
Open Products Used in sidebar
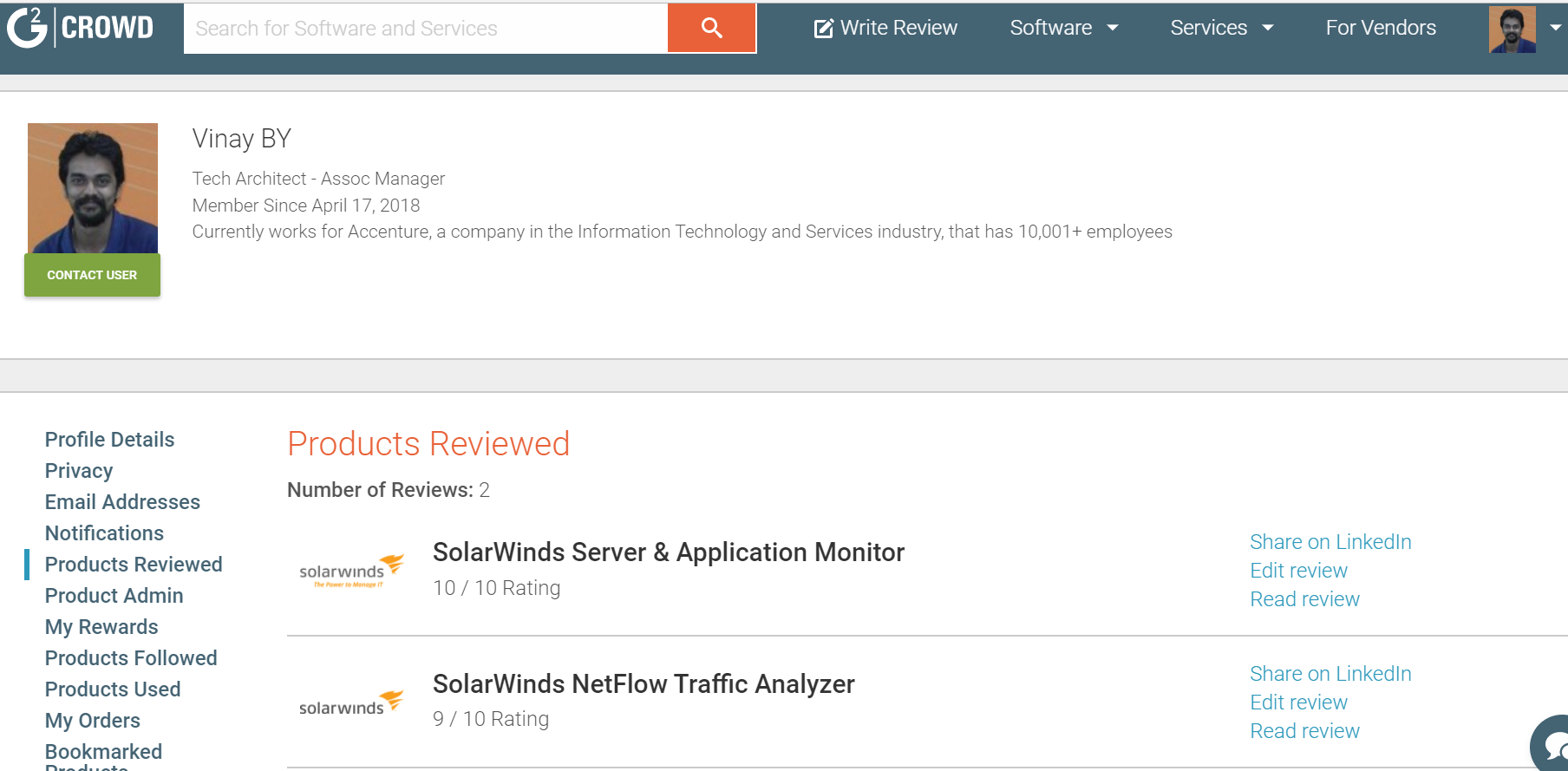113,689
